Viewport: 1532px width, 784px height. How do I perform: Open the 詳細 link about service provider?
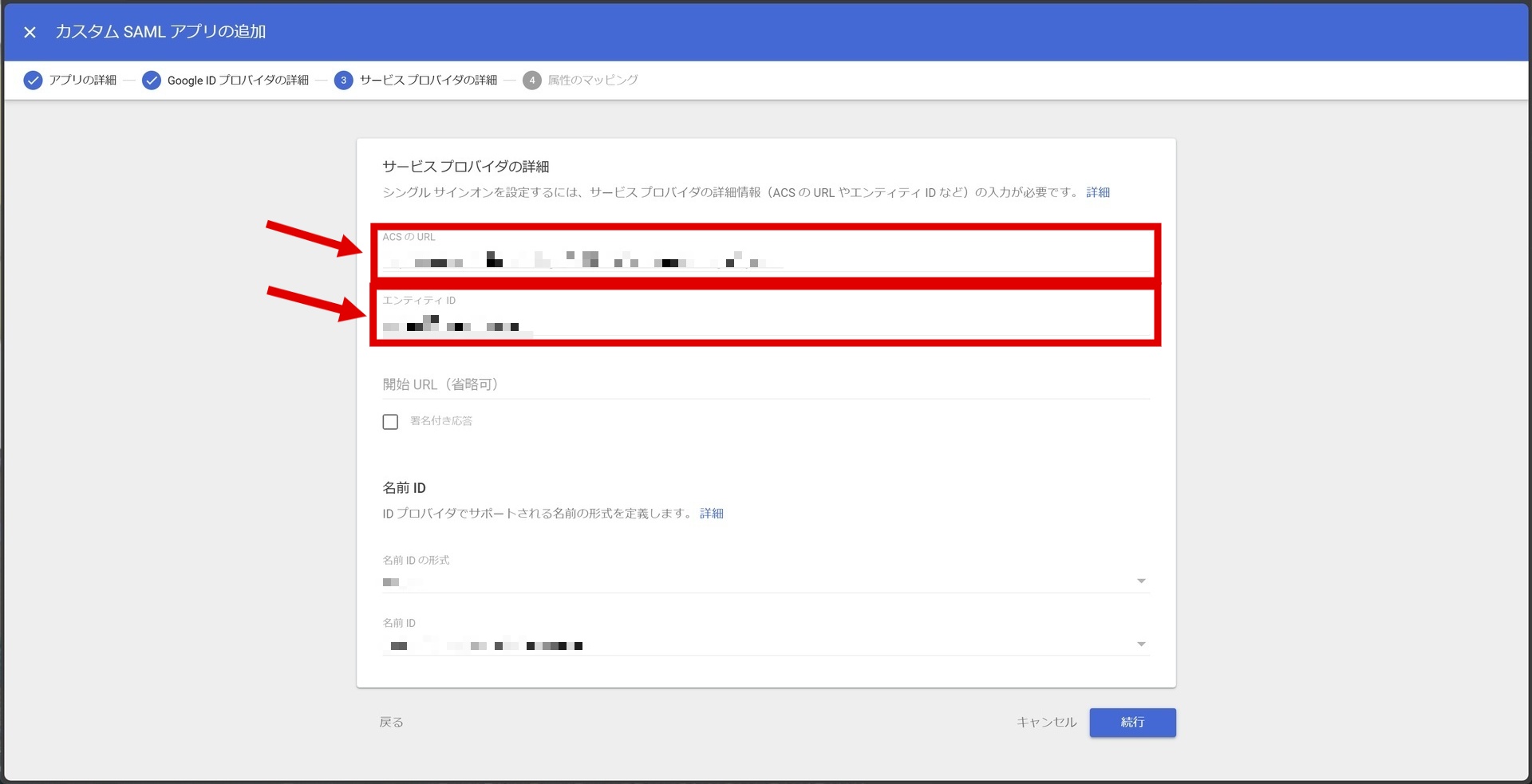[x=1098, y=192]
